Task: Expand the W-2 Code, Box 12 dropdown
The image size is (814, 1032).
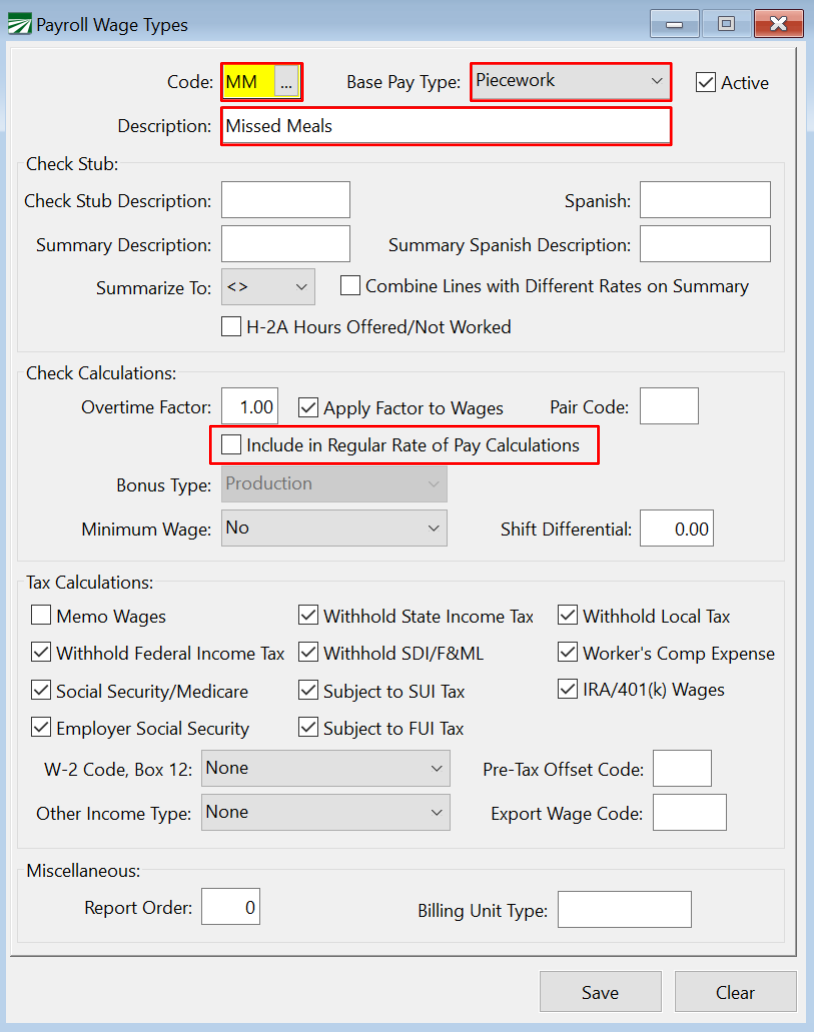Action: click(x=326, y=769)
